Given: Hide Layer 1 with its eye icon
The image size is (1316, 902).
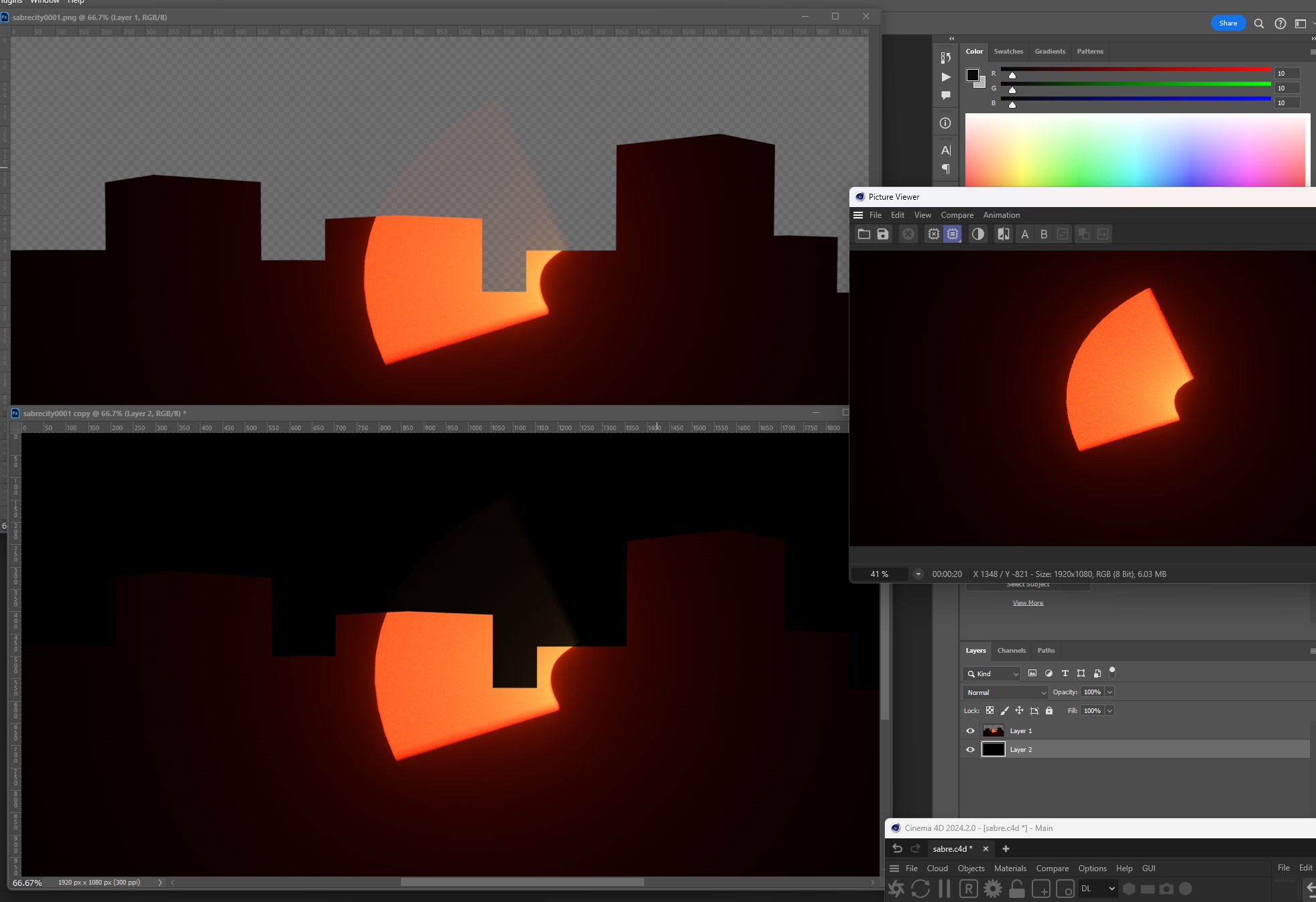Looking at the screenshot, I should (970, 731).
